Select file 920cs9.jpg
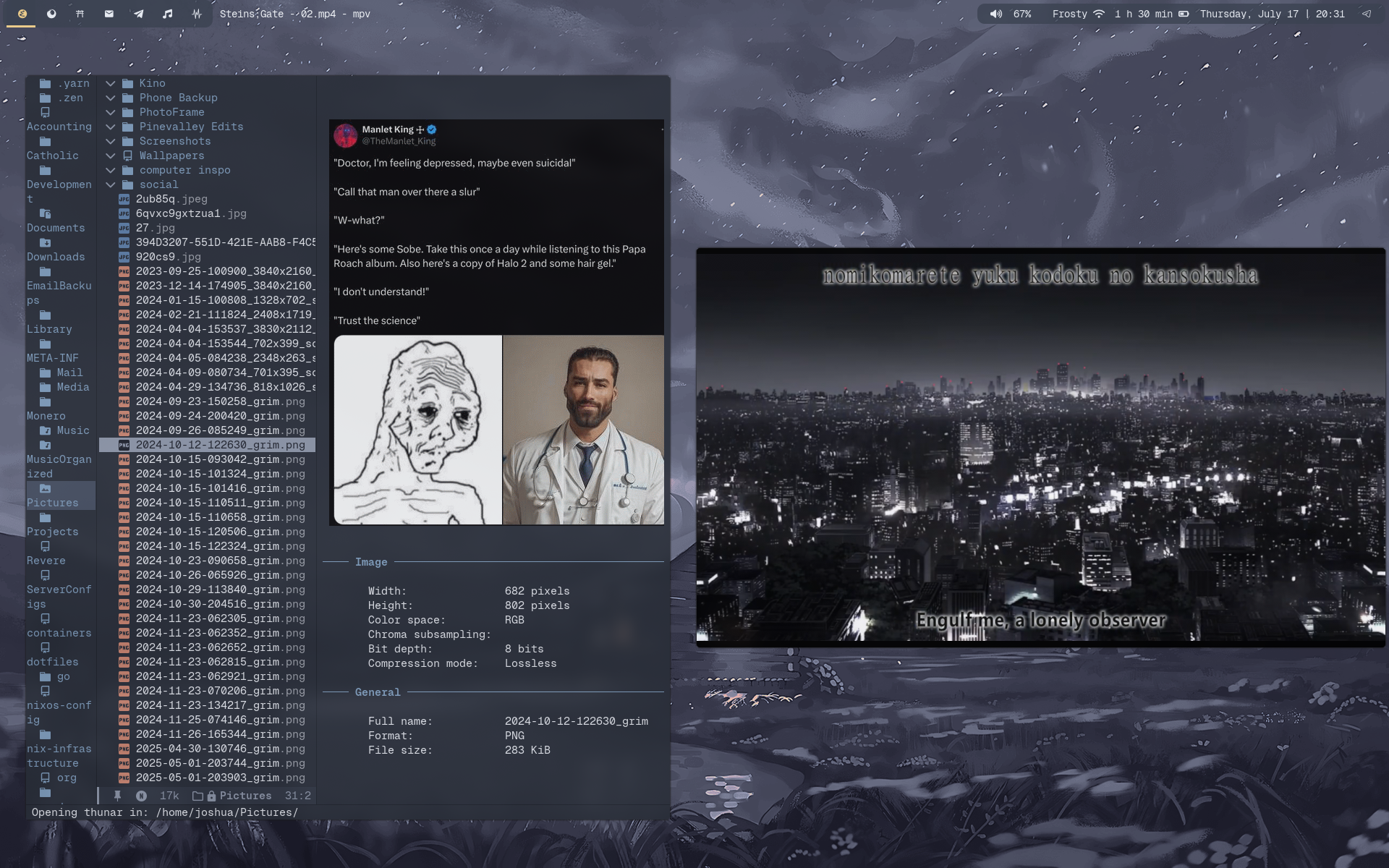 pyautogui.click(x=169, y=257)
